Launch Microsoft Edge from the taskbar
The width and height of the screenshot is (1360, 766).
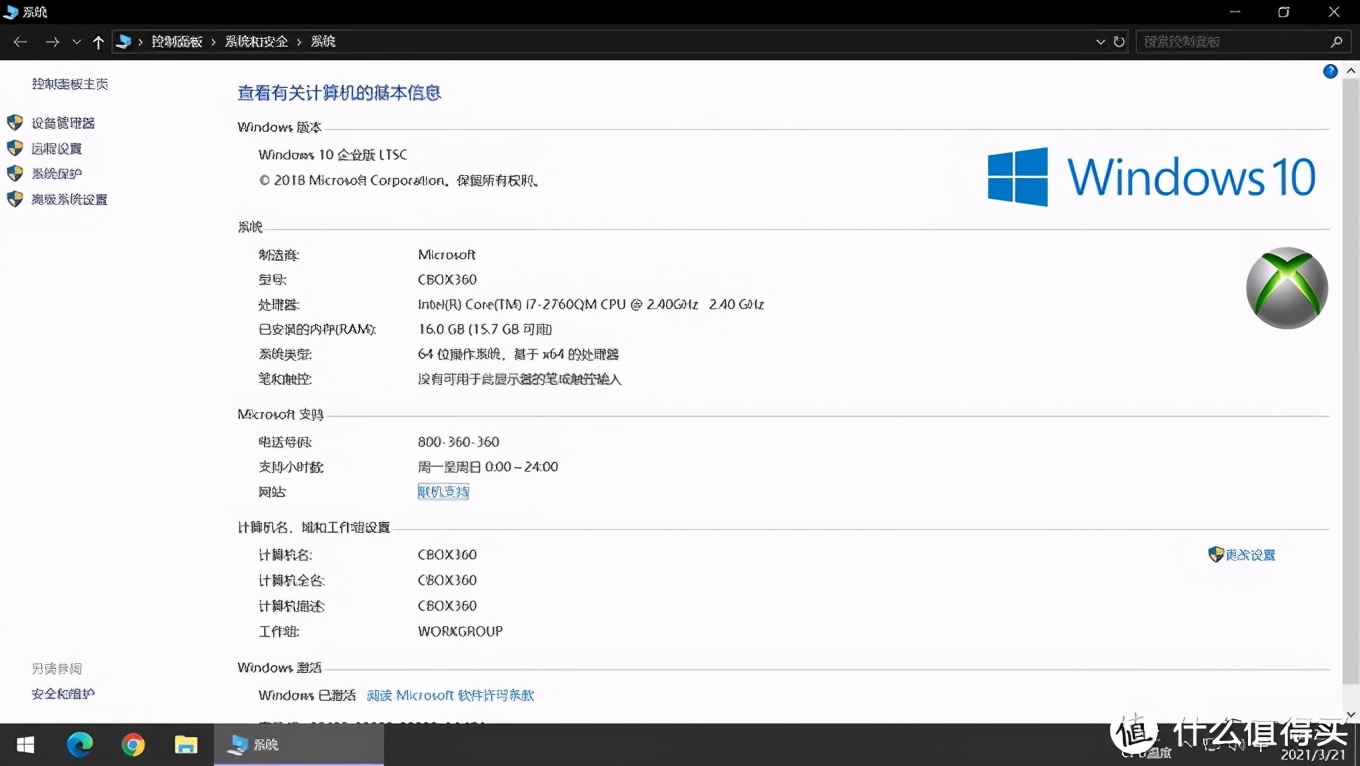[80, 744]
